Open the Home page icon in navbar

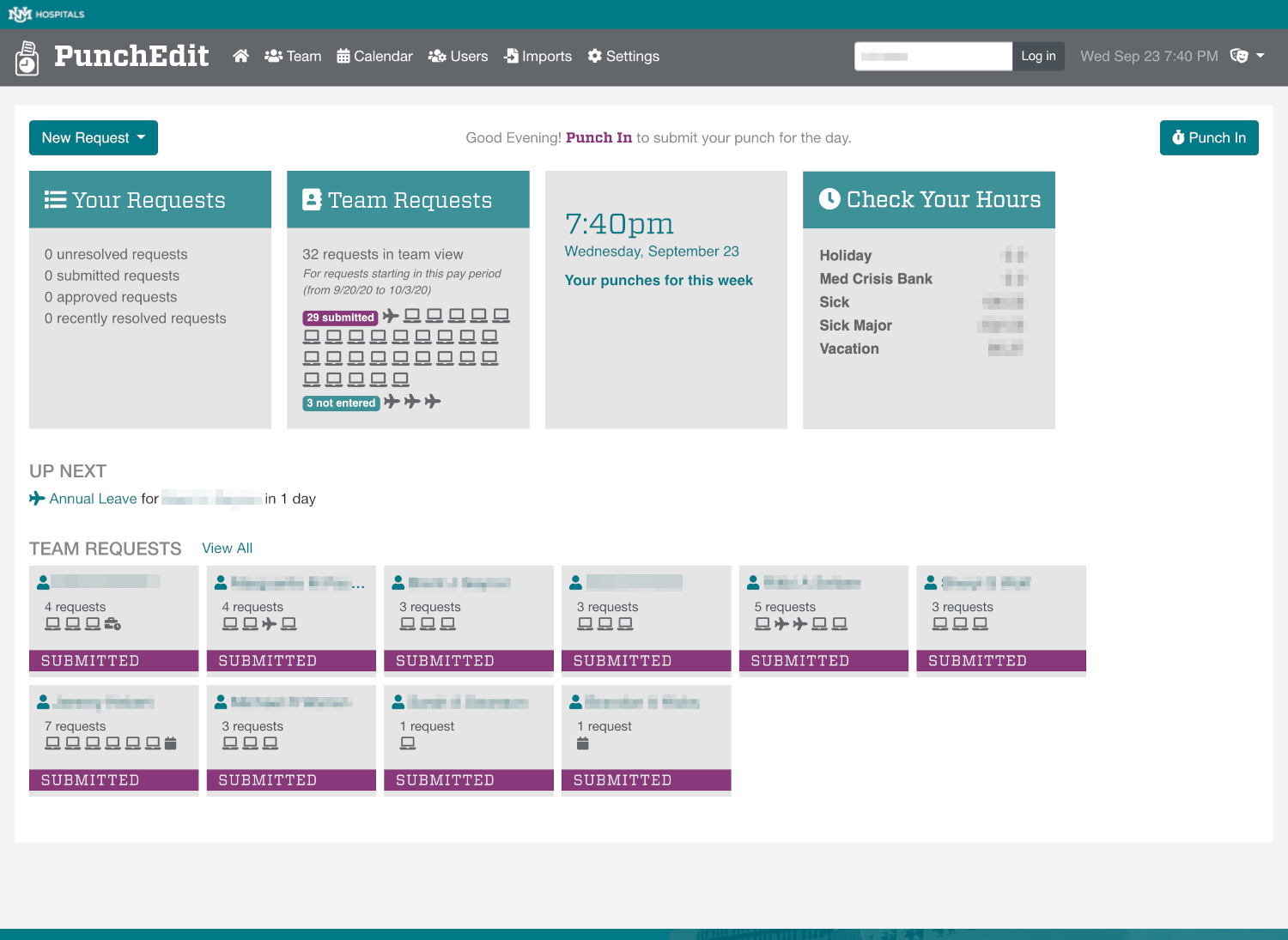[240, 56]
